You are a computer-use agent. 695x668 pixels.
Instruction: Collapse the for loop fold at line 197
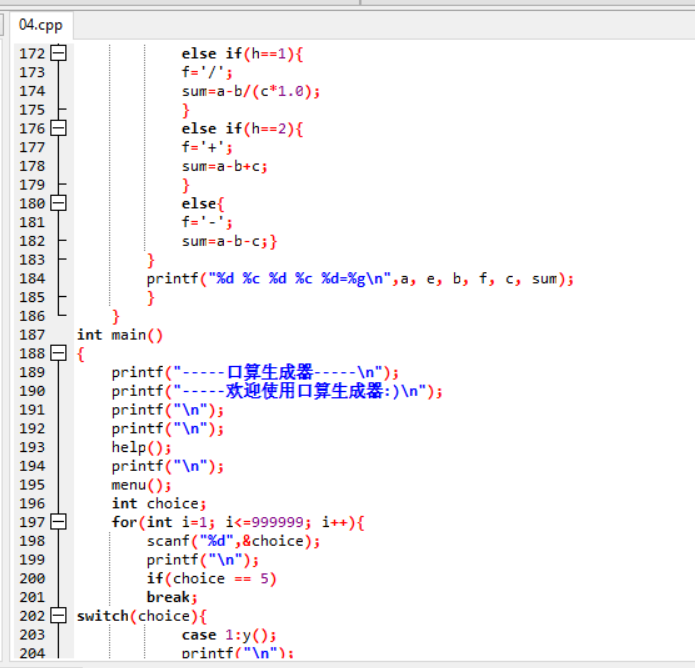coord(58,522)
